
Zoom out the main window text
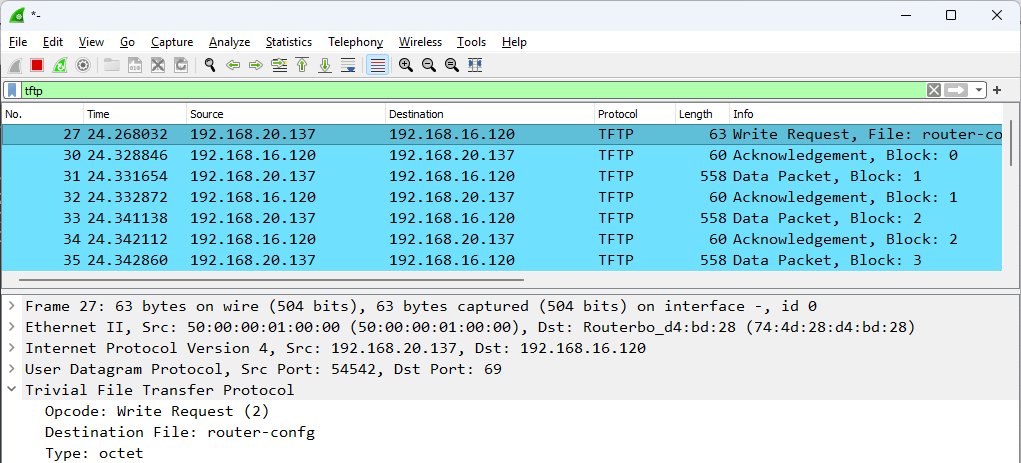428,65
